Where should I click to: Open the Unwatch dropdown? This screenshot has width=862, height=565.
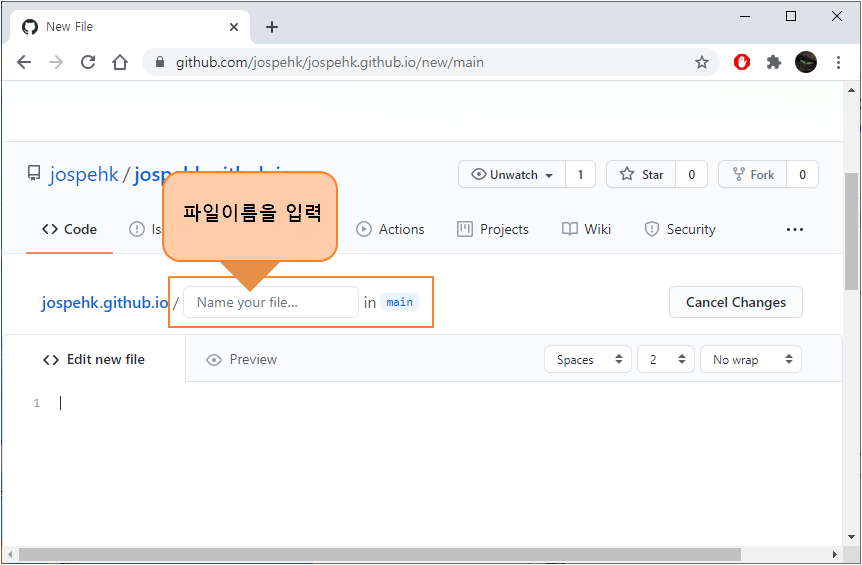click(x=512, y=174)
